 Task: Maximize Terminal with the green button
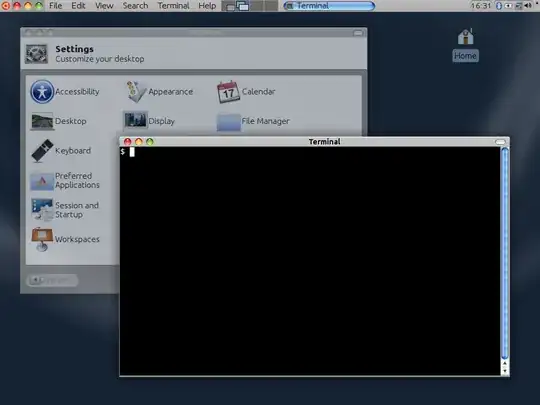pyautogui.click(x=150, y=142)
